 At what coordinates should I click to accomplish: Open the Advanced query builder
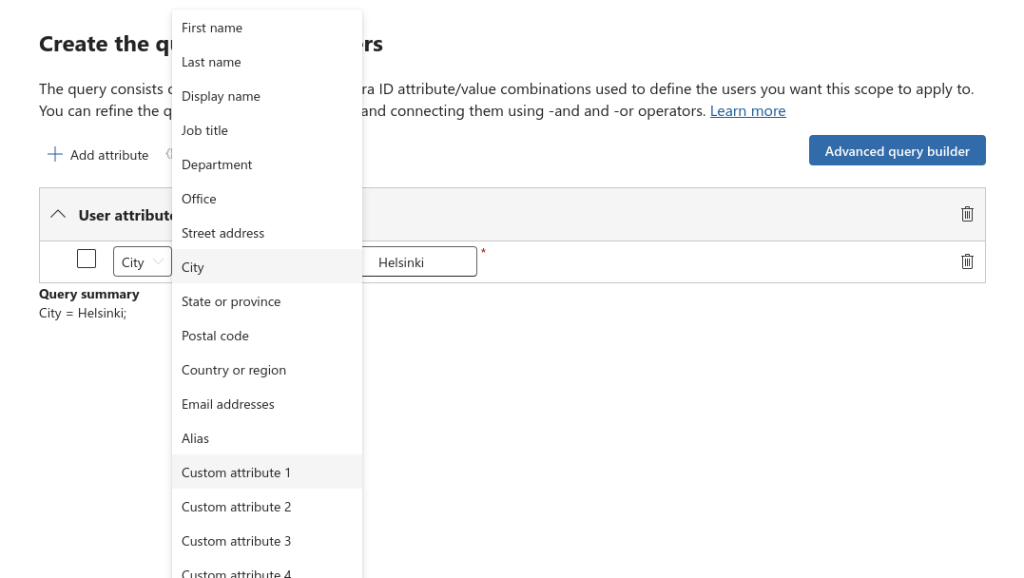click(897, 151)
